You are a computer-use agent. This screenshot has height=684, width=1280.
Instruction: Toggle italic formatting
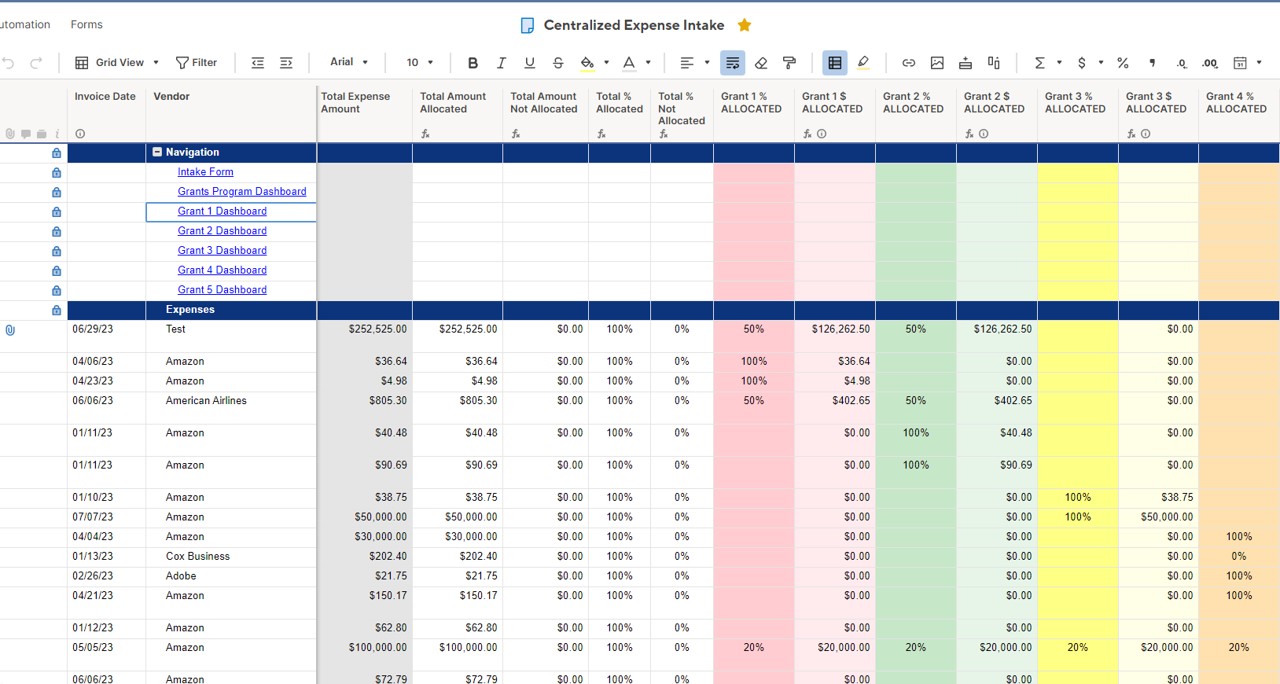pyautogui.click(x=501, y=63)
